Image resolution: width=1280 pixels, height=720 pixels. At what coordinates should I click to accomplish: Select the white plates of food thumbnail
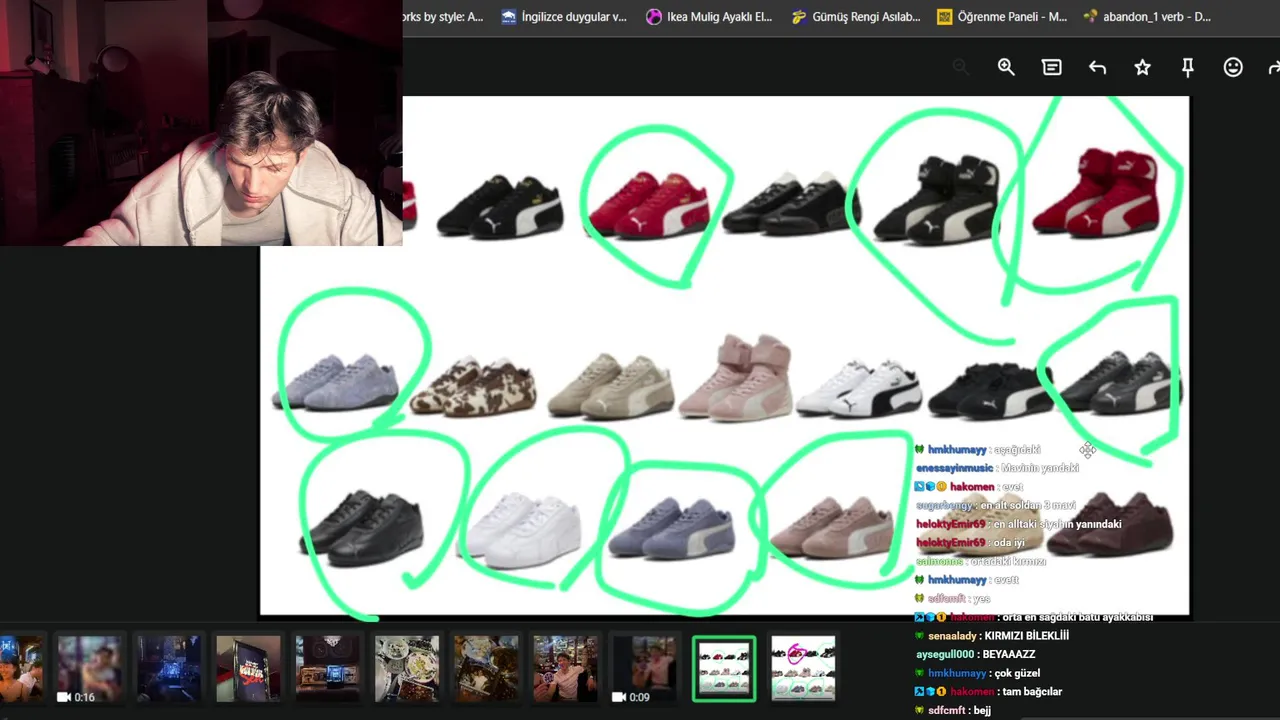(x=407, y=668)
